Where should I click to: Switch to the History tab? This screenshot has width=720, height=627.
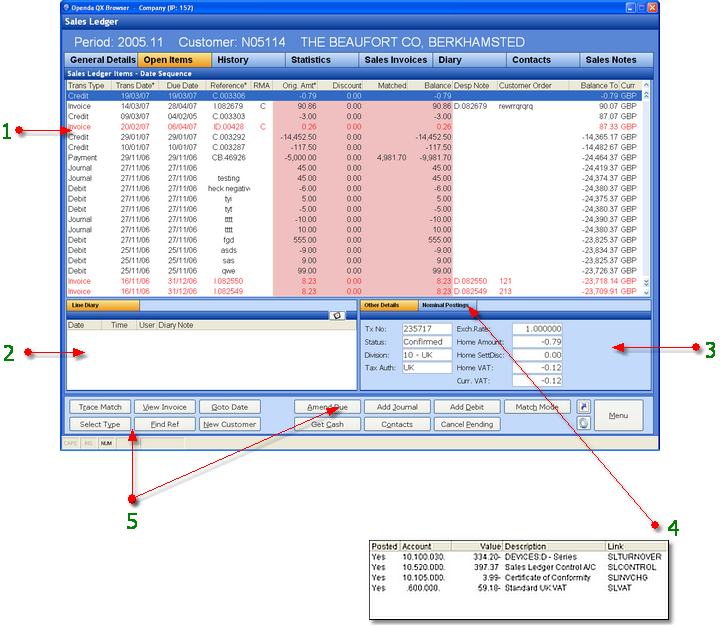(248, 60)
